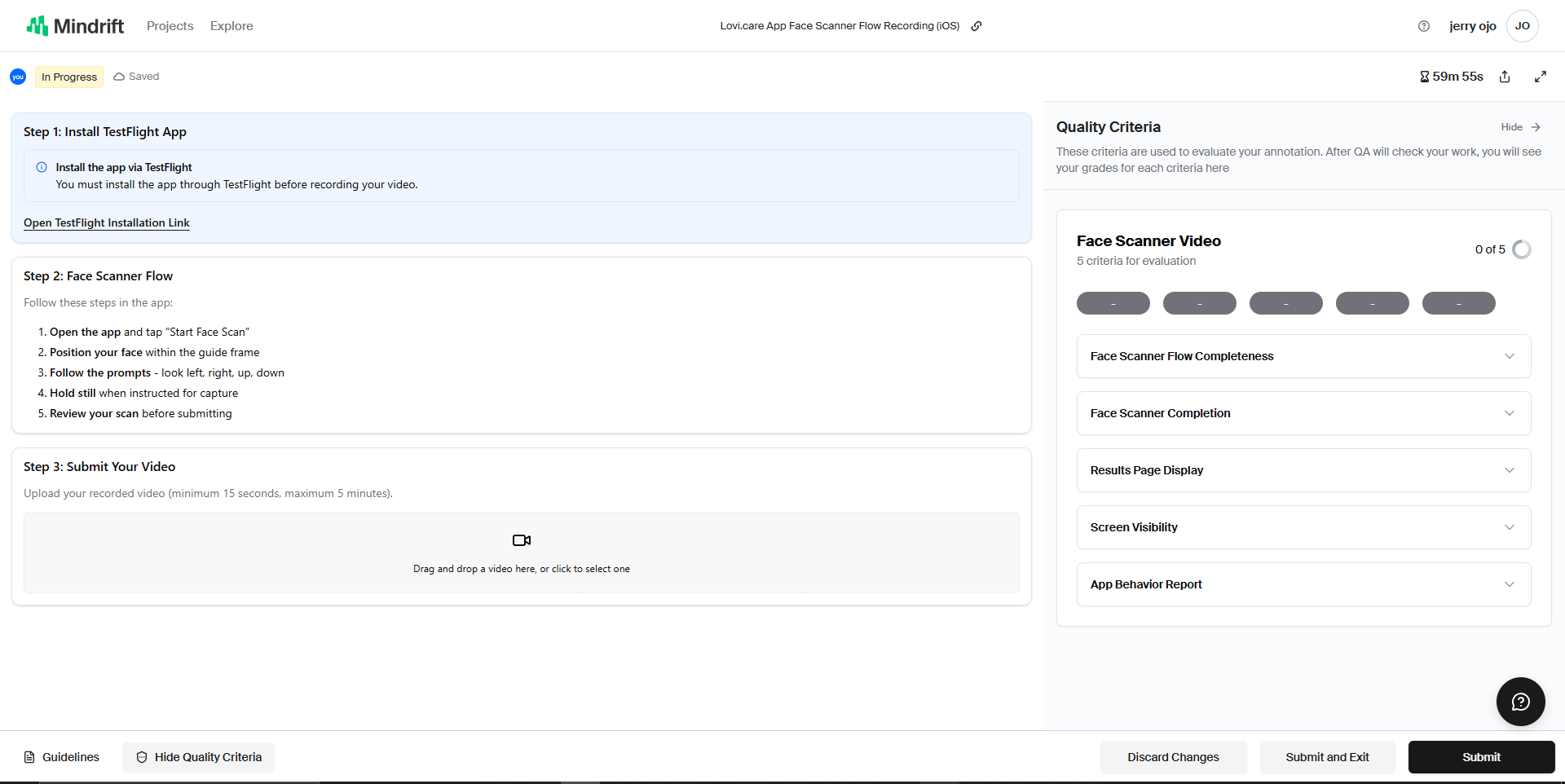
Task: Expand App Behavior Report criterion
Action: [x=1304, y=584]
